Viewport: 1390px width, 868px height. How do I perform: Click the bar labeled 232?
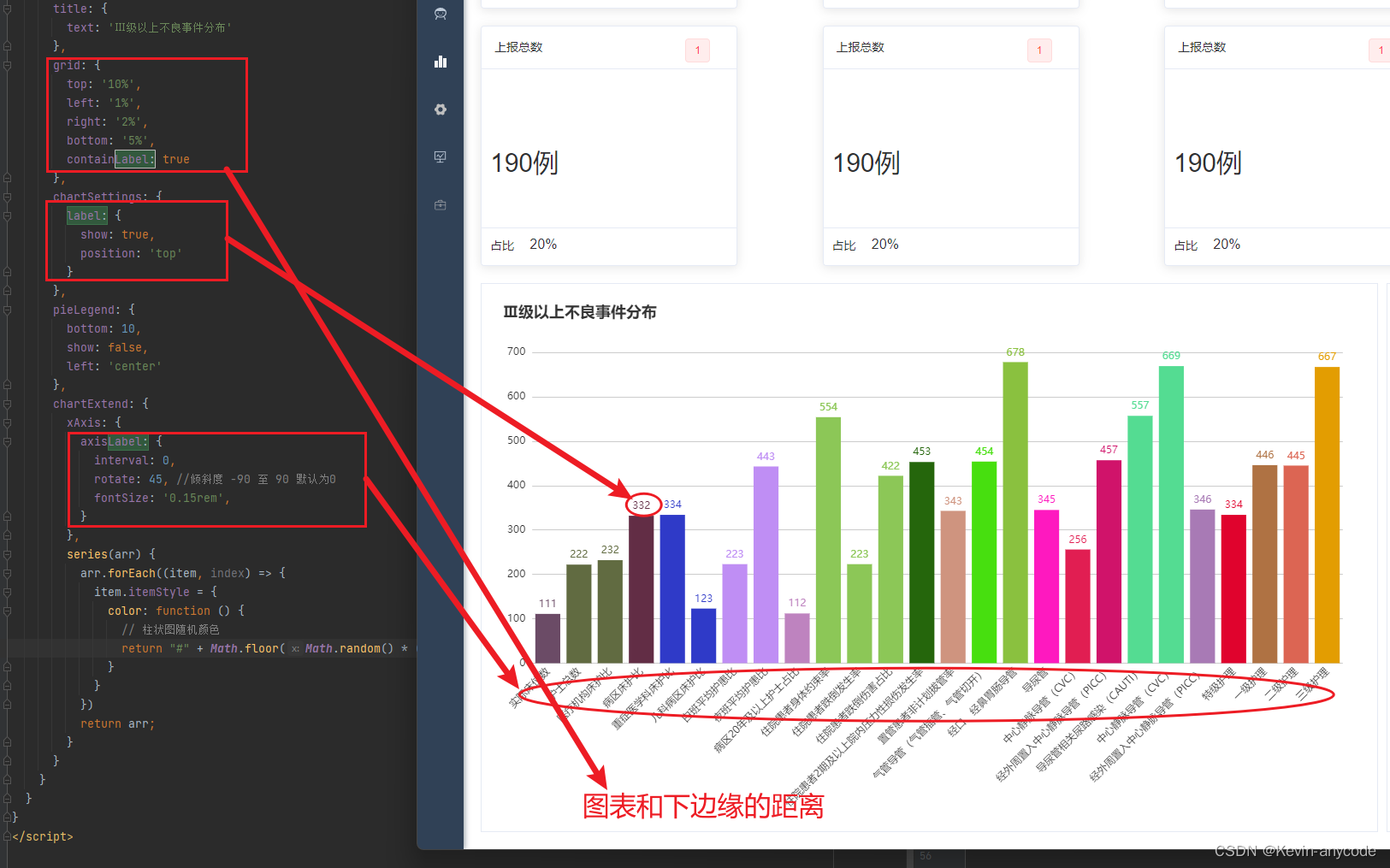coord(610,611)
